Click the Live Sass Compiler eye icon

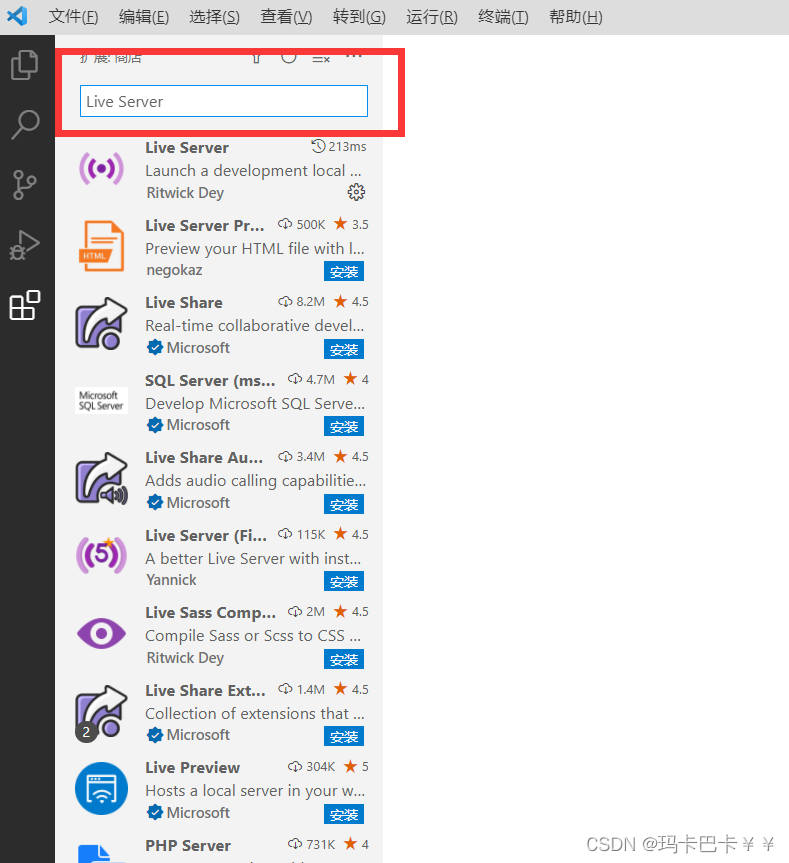tap(101, 633)
